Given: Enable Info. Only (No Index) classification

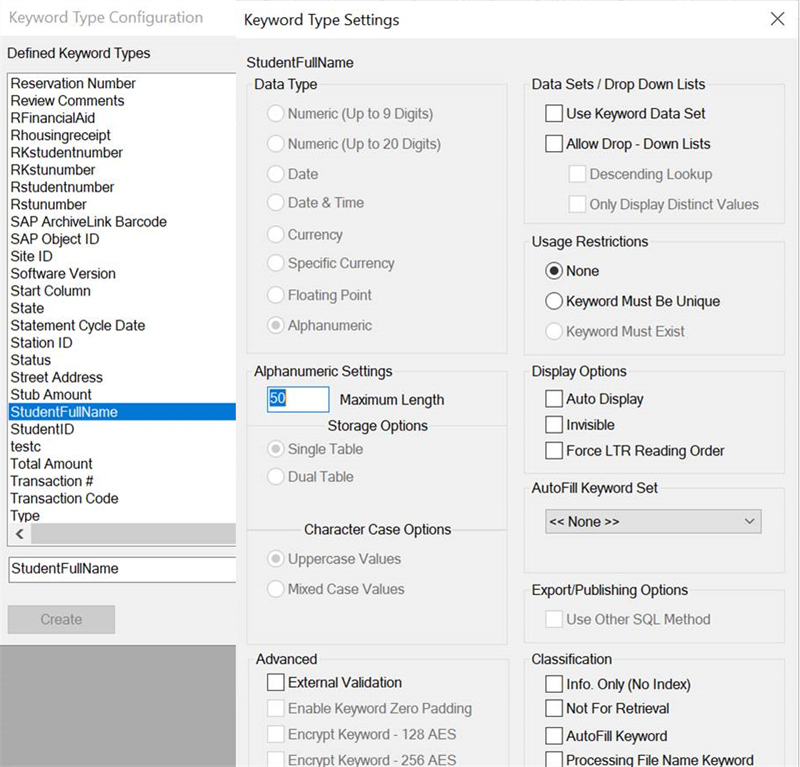Looking at the screenshot, I should (554, 684).
